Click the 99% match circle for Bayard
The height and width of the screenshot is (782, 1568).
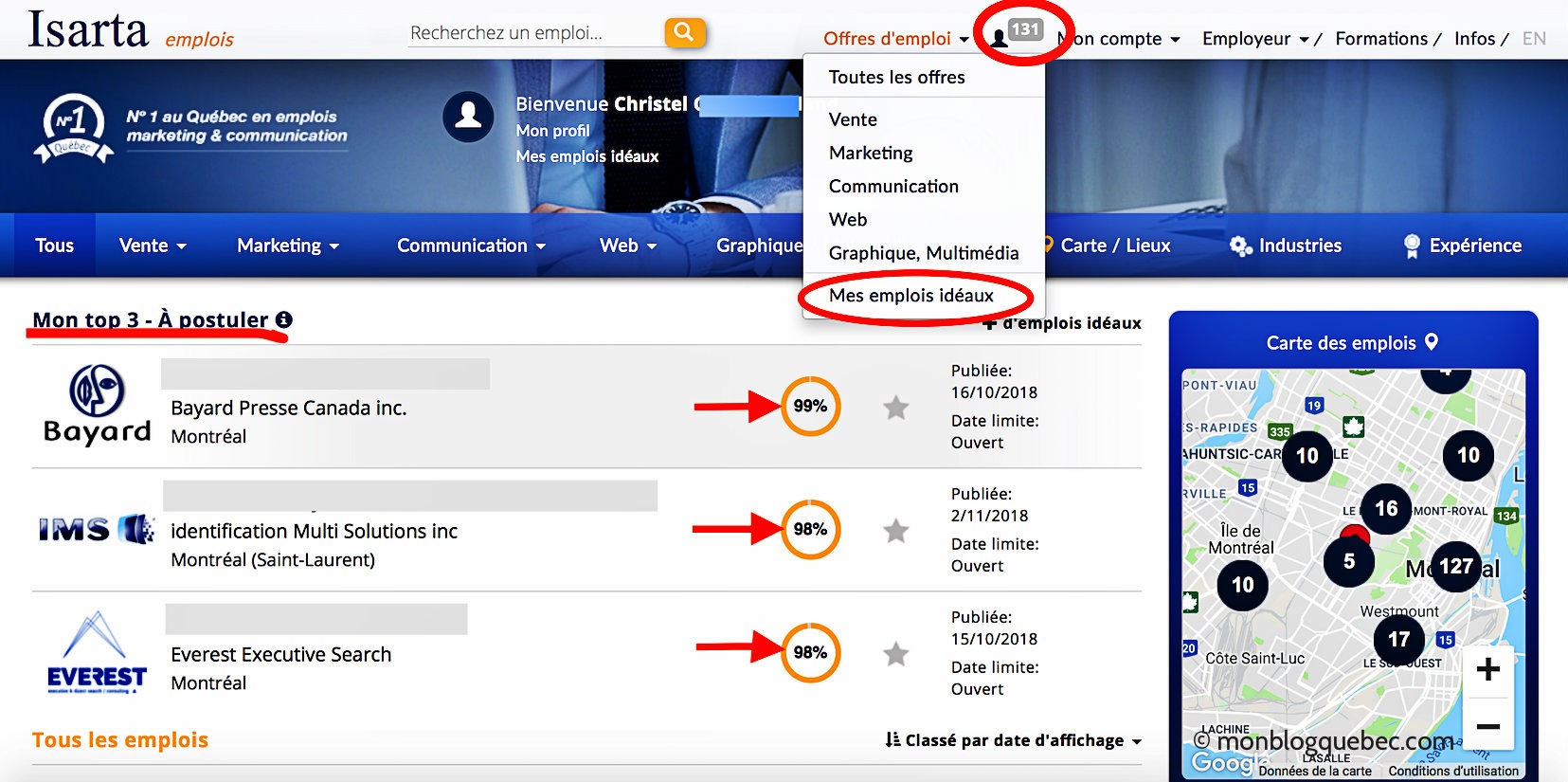[x=810, y=407]
